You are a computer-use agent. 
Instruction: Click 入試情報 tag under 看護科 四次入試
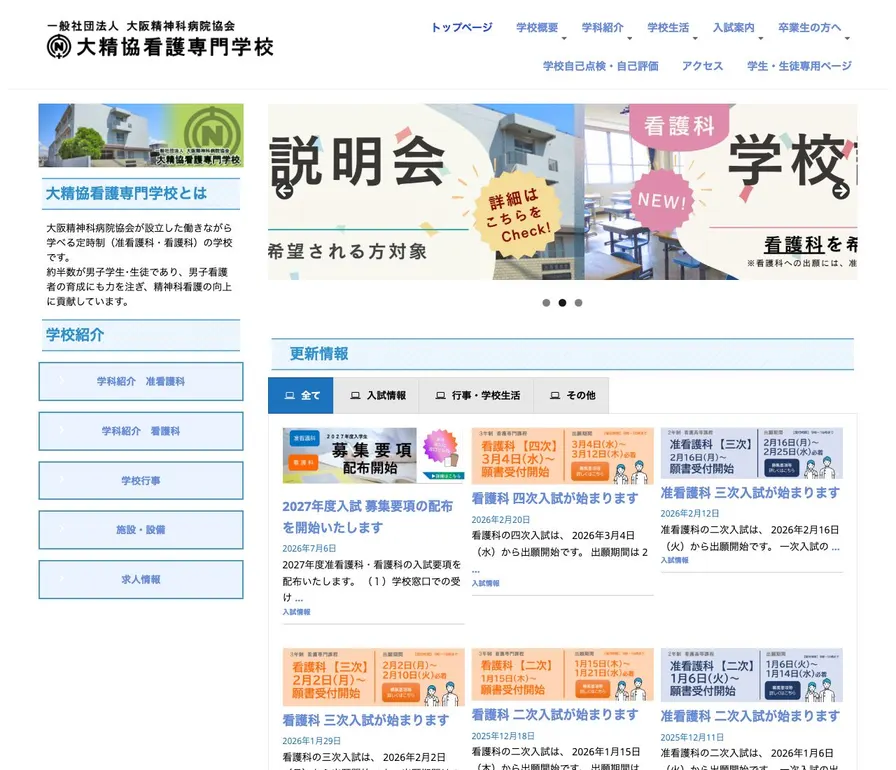pyautogui.click(x=486, y=583)
